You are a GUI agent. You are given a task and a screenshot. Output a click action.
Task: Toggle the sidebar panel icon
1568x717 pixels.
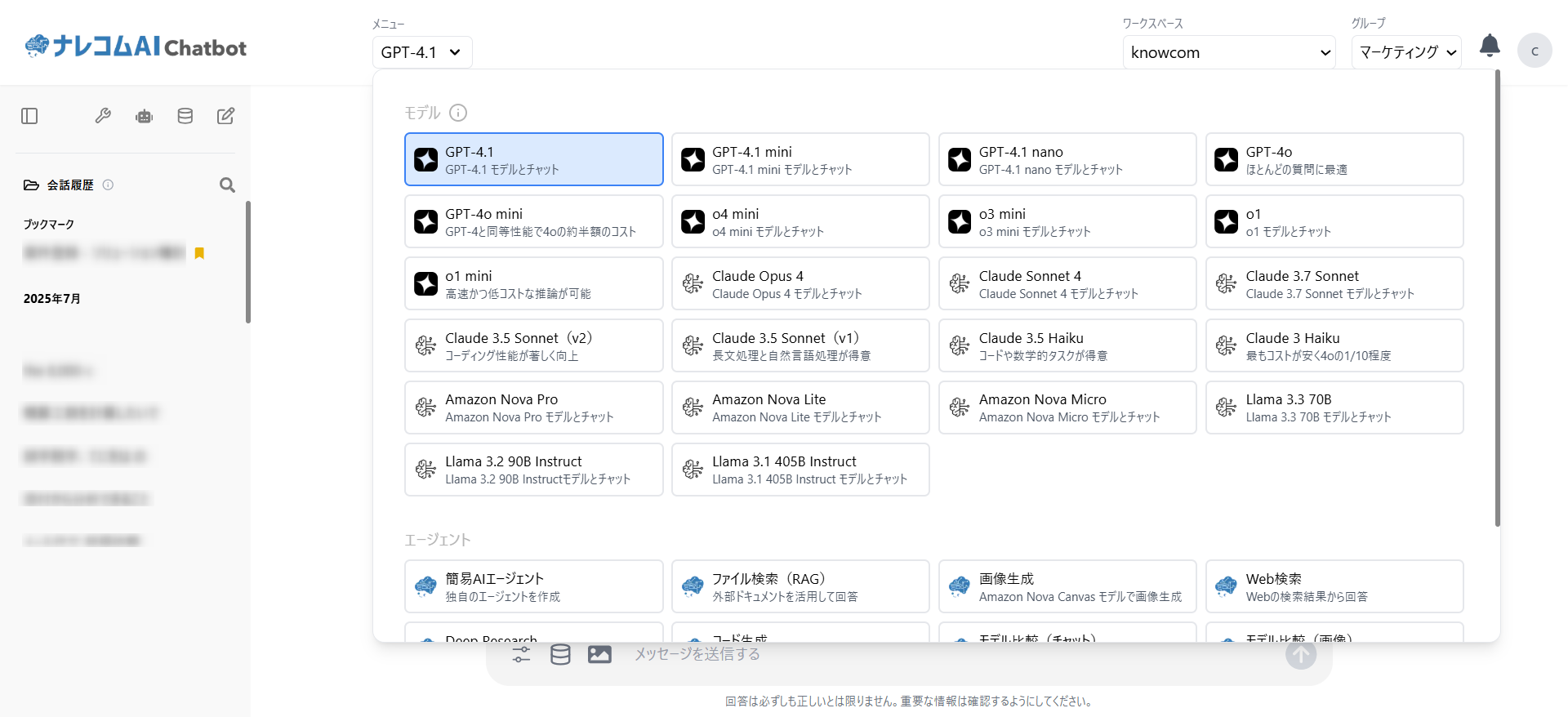(29, 116)
